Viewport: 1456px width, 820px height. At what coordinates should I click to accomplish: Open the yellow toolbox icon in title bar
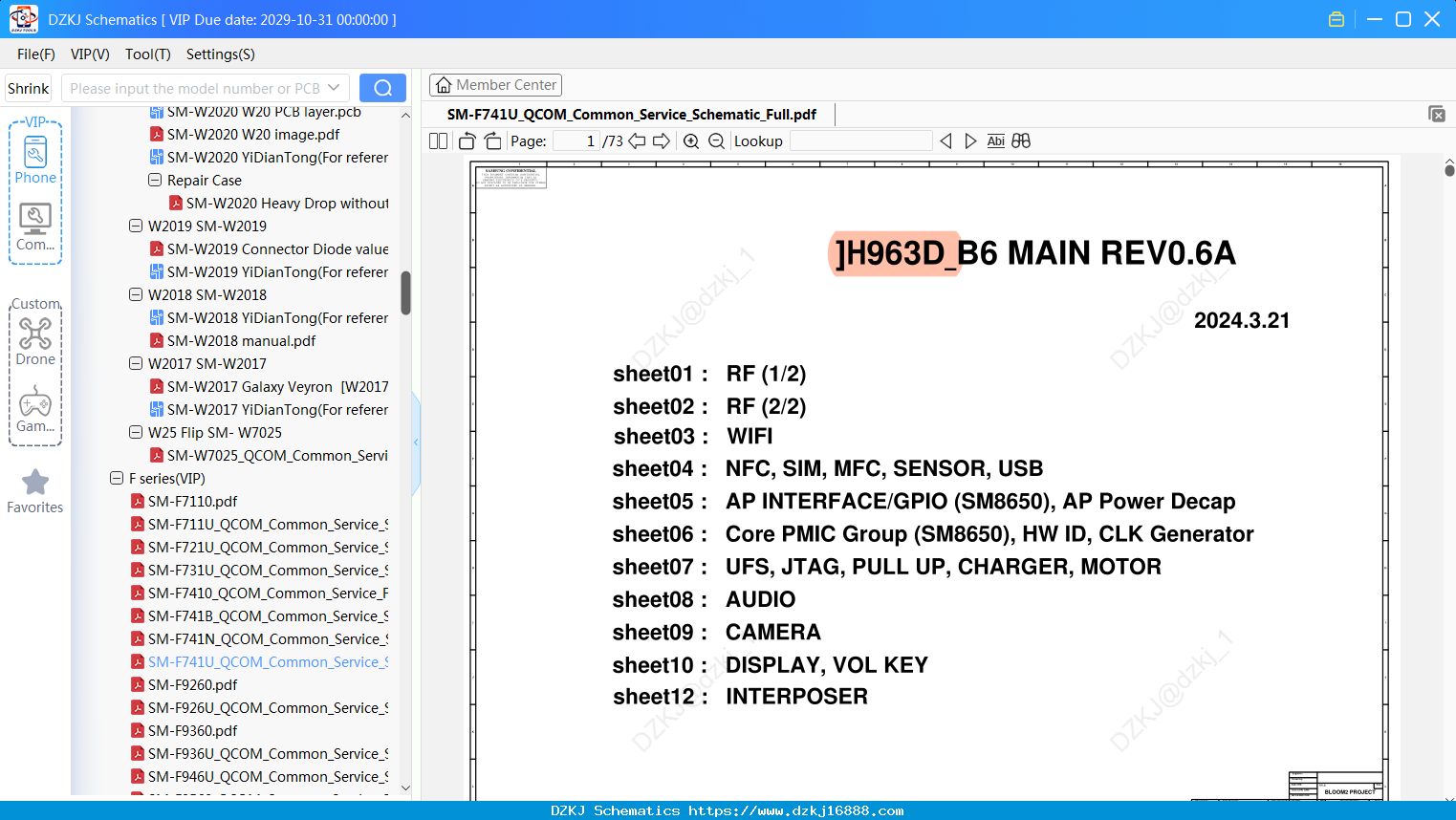point(1336,19)
